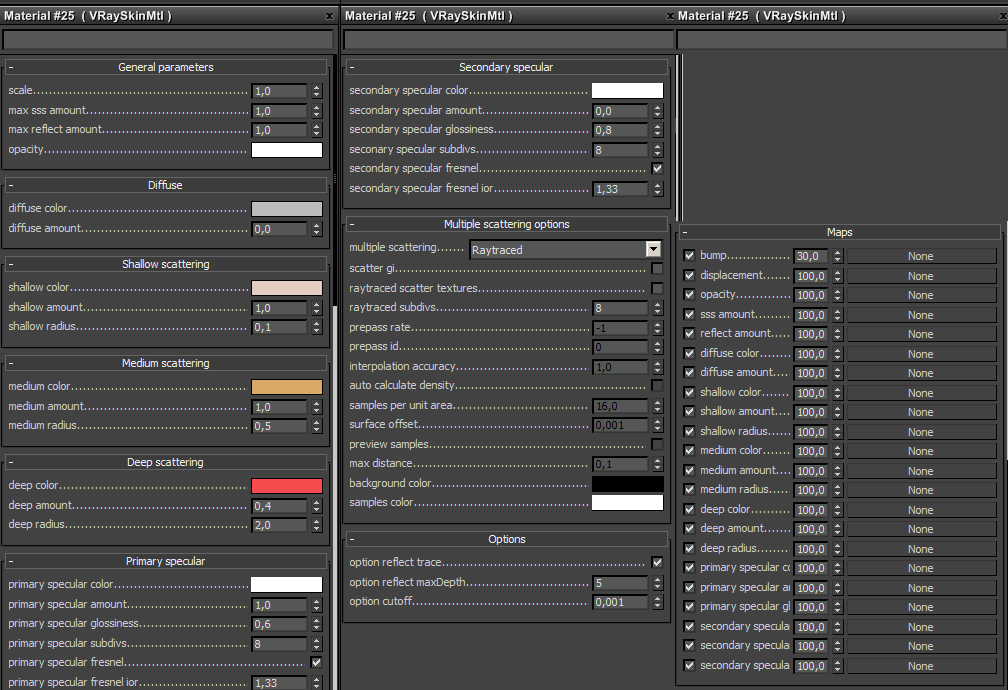The image size is (1008, 690).
Task: Open the secondary specular color swatch
Action: (x=627, y=91)
